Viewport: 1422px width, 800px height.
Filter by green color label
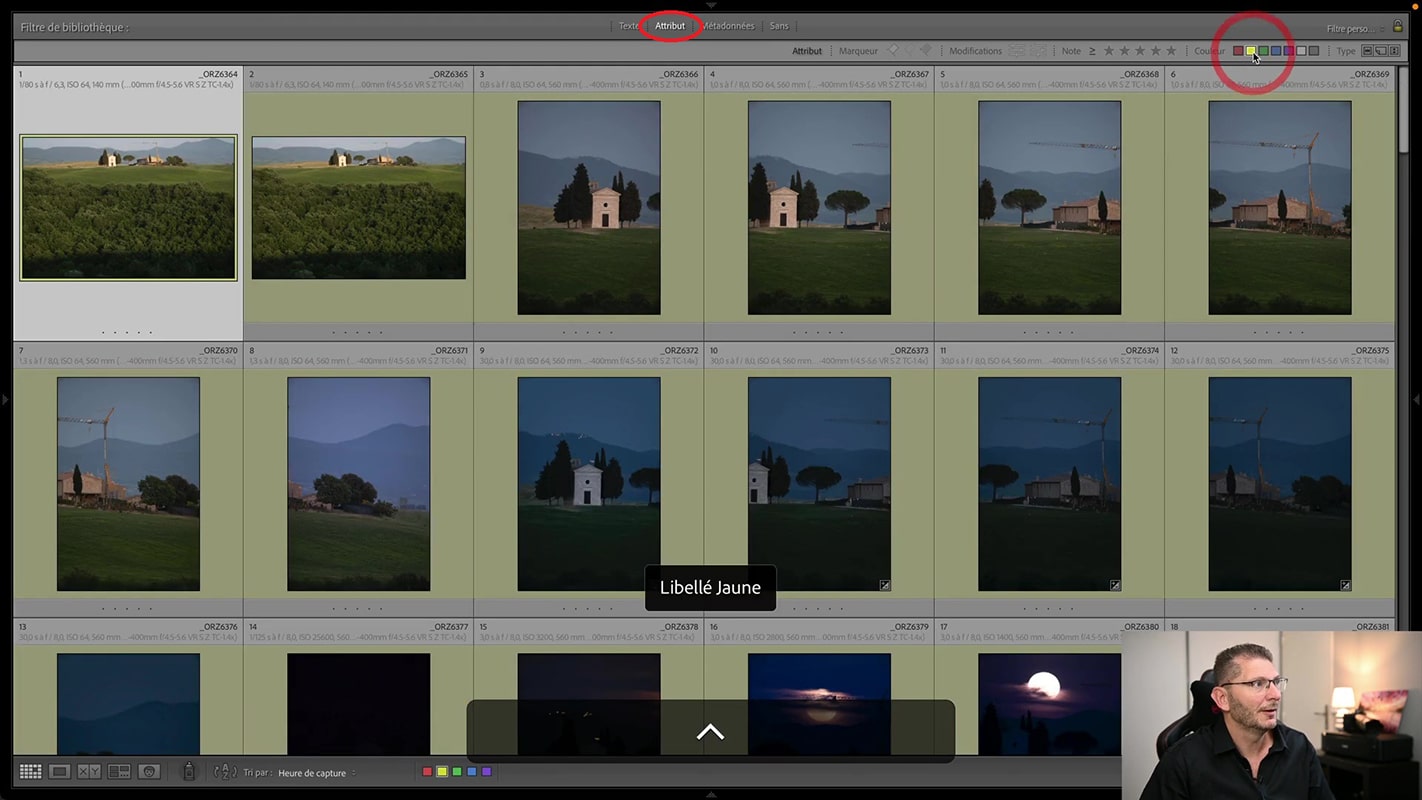point(1263,51)
